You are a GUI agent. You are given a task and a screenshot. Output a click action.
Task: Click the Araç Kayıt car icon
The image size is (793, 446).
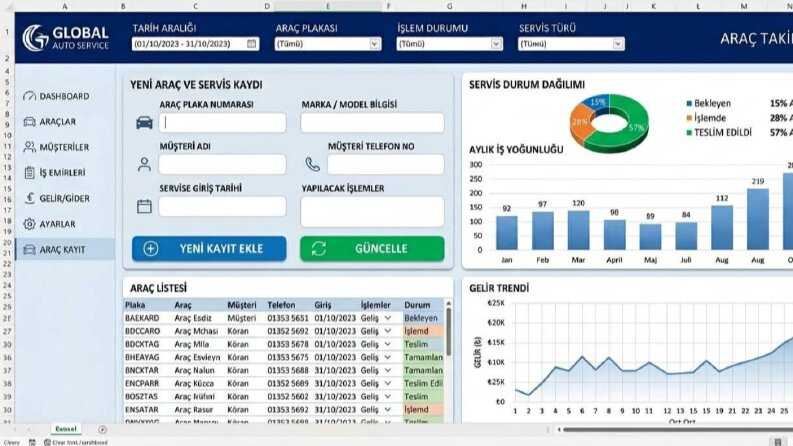click(x=29, y=249)
